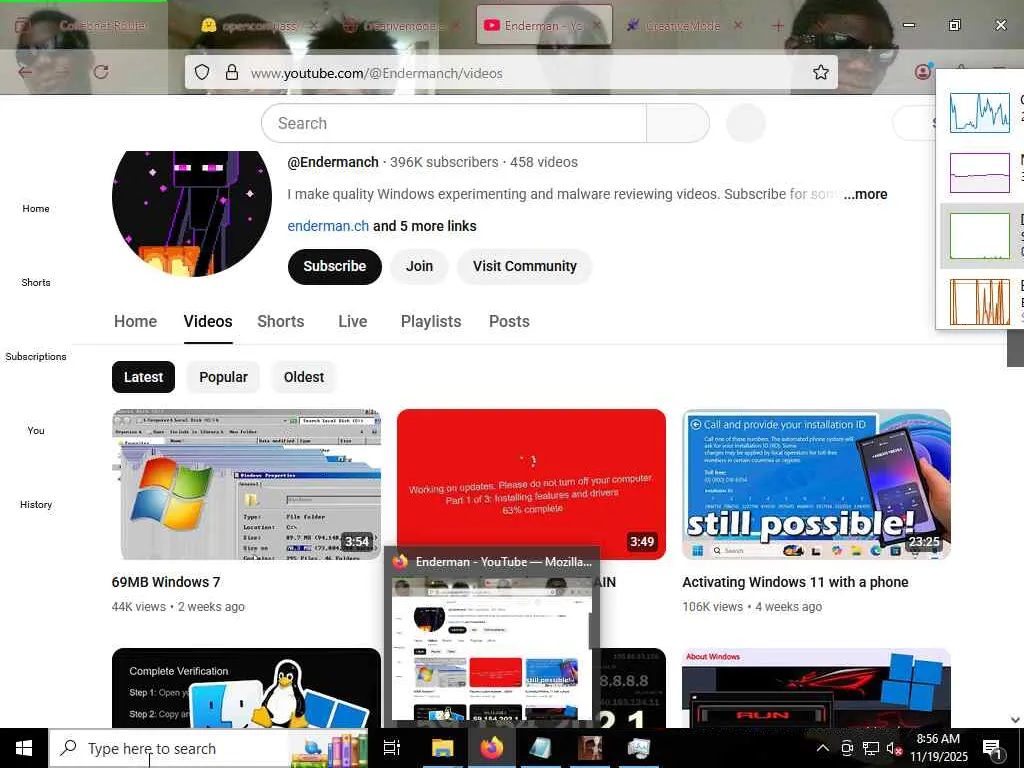Switch to the Creative Mode tab
The height and width of the screenshot is (768, 1024).
[x=682, y=25]
